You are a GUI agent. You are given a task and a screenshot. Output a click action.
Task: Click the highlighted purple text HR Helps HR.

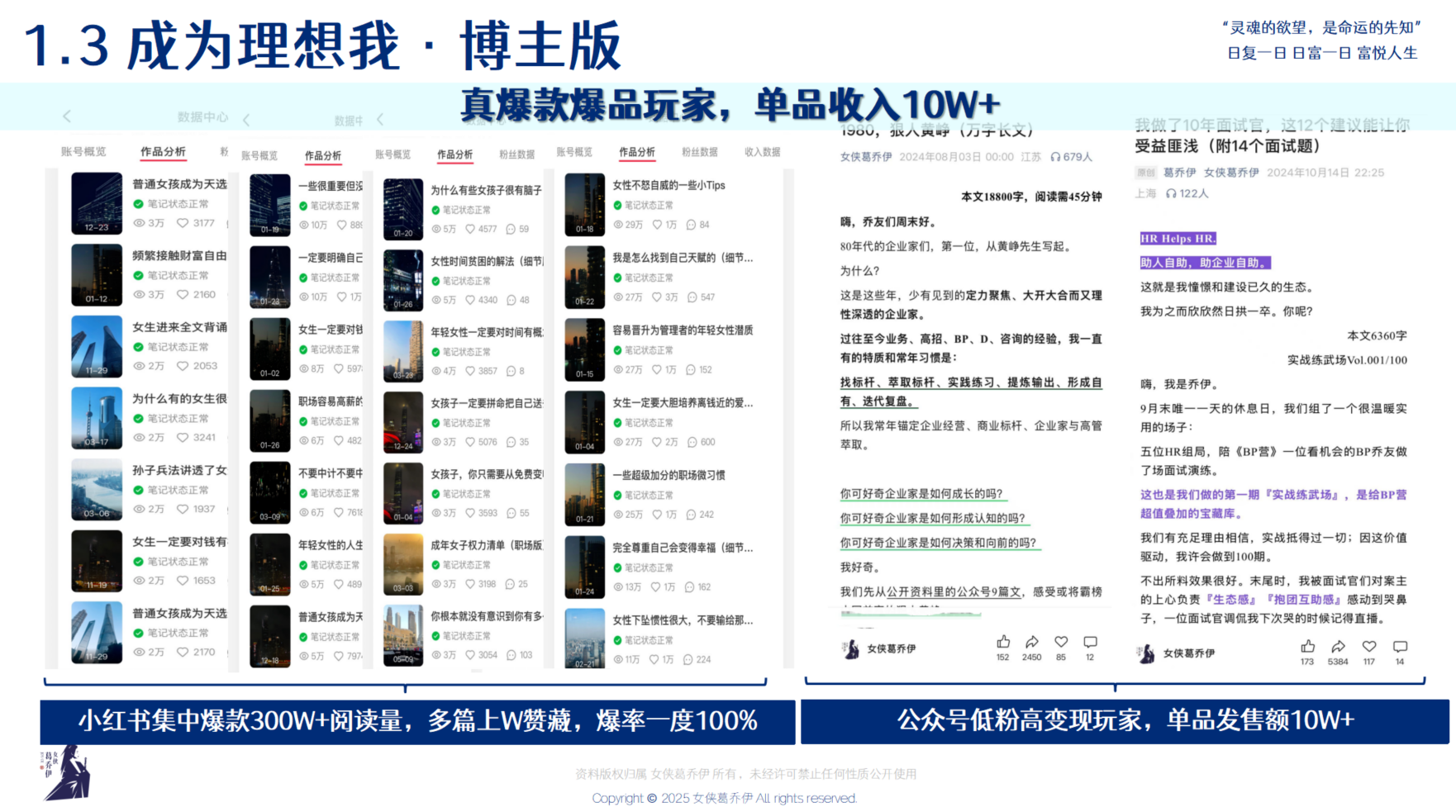pyautogui.click(x=1178, y=239)
